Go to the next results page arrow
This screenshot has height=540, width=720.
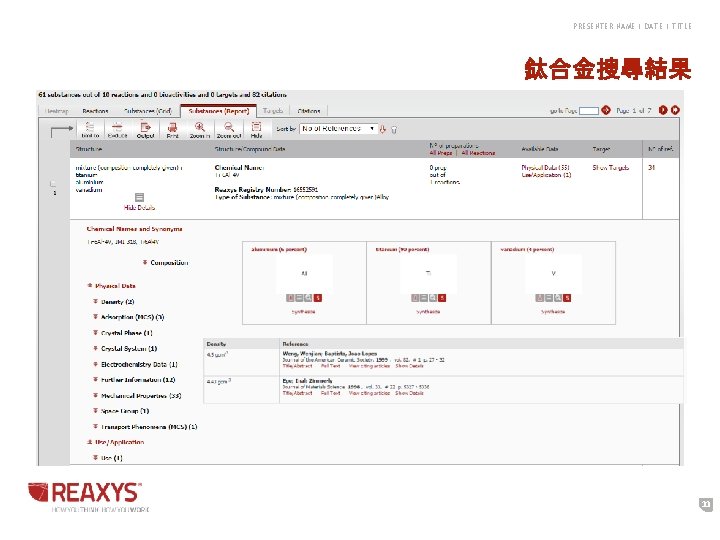[663, 110]
